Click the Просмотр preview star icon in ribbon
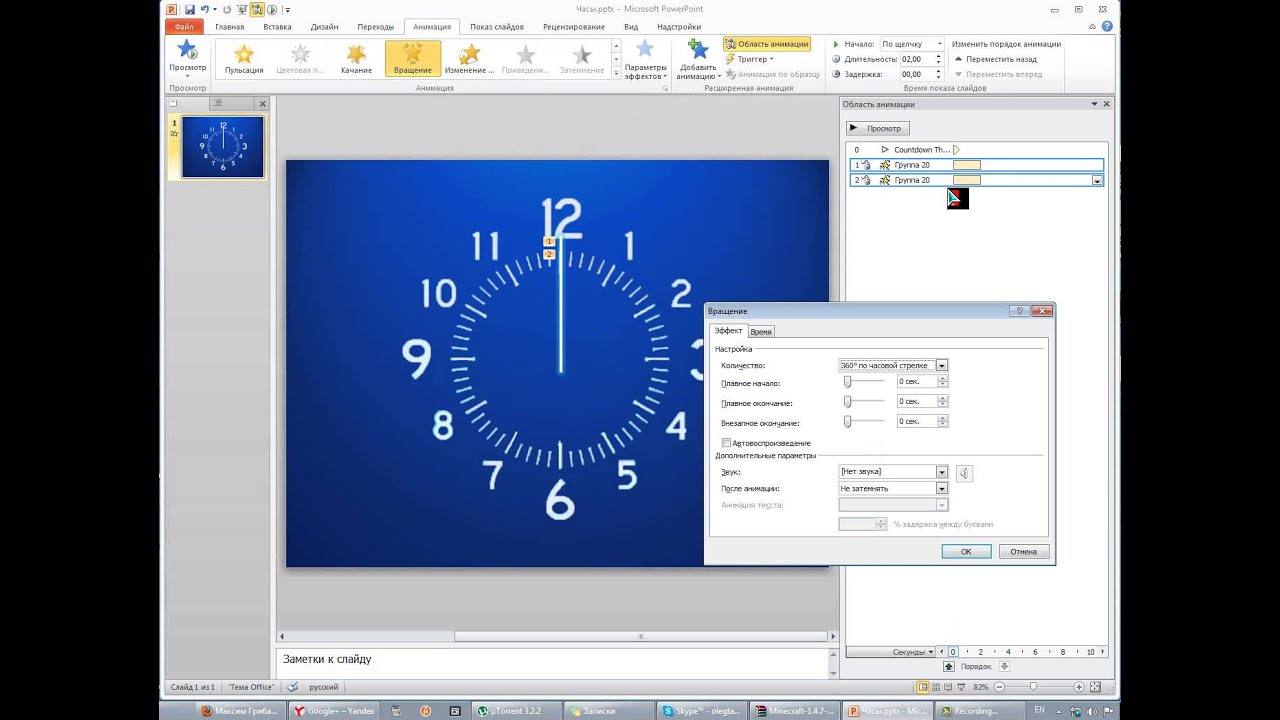Screen dimensions: 1280x720 (x=187, y=50)
